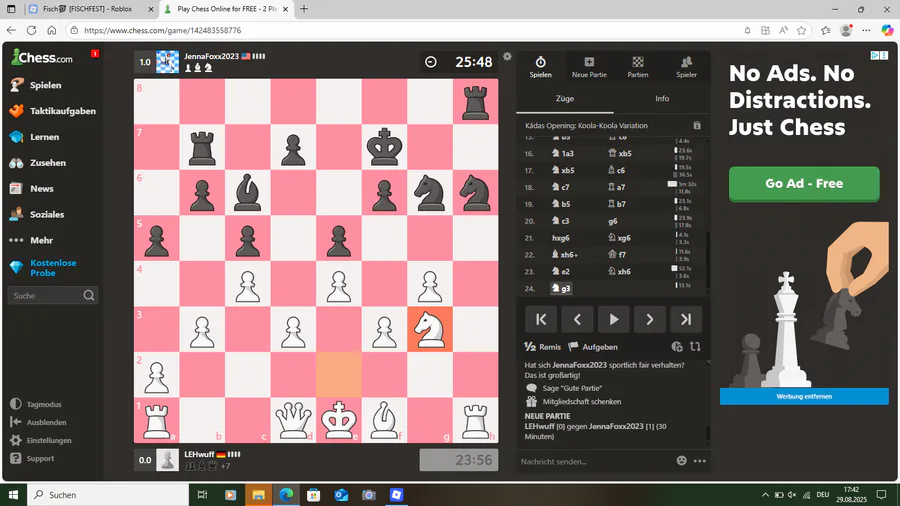
Task: Open LEHwuff player name
Action: point(199,454)
